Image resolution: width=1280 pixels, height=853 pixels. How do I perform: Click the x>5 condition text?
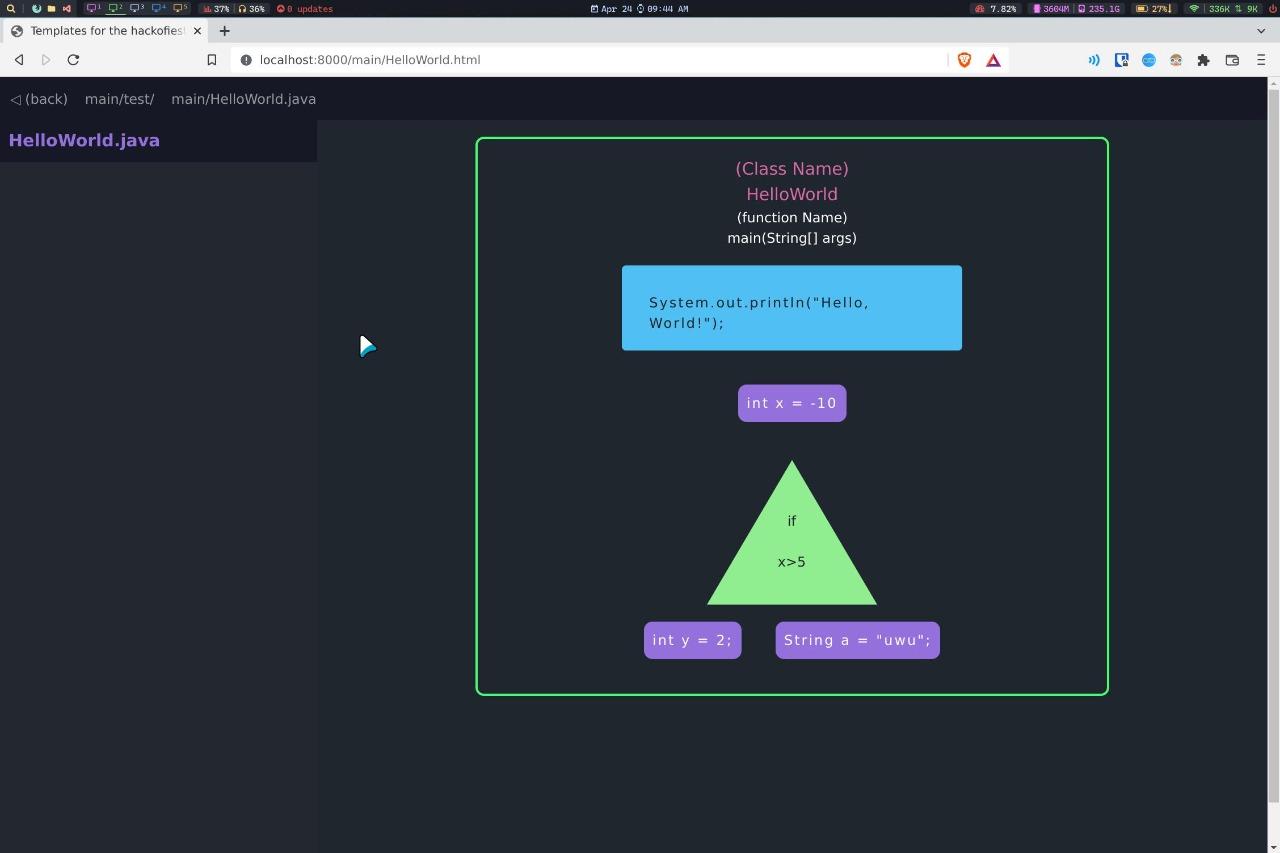[792, 562]
